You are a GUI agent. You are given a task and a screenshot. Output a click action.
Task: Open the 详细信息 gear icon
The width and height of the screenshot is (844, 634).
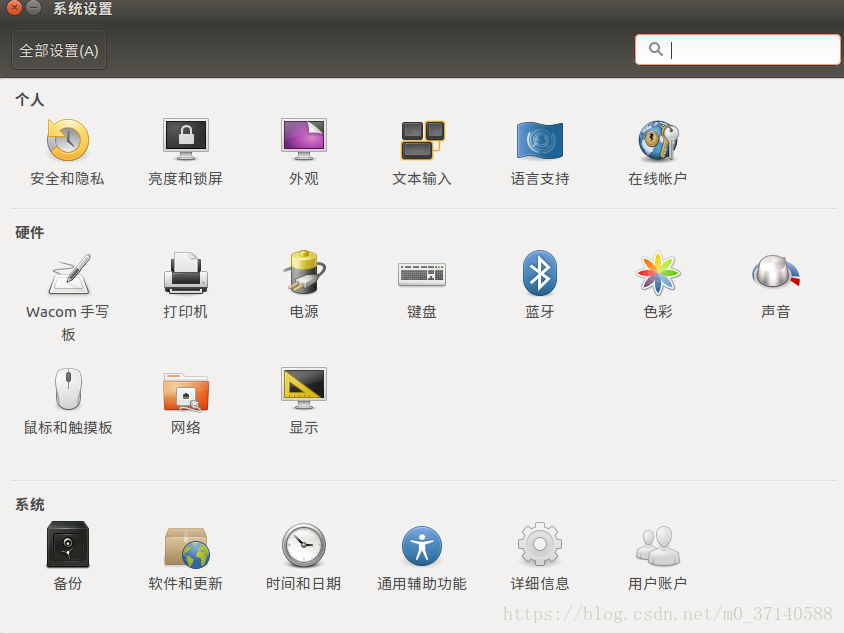(540, 544)
